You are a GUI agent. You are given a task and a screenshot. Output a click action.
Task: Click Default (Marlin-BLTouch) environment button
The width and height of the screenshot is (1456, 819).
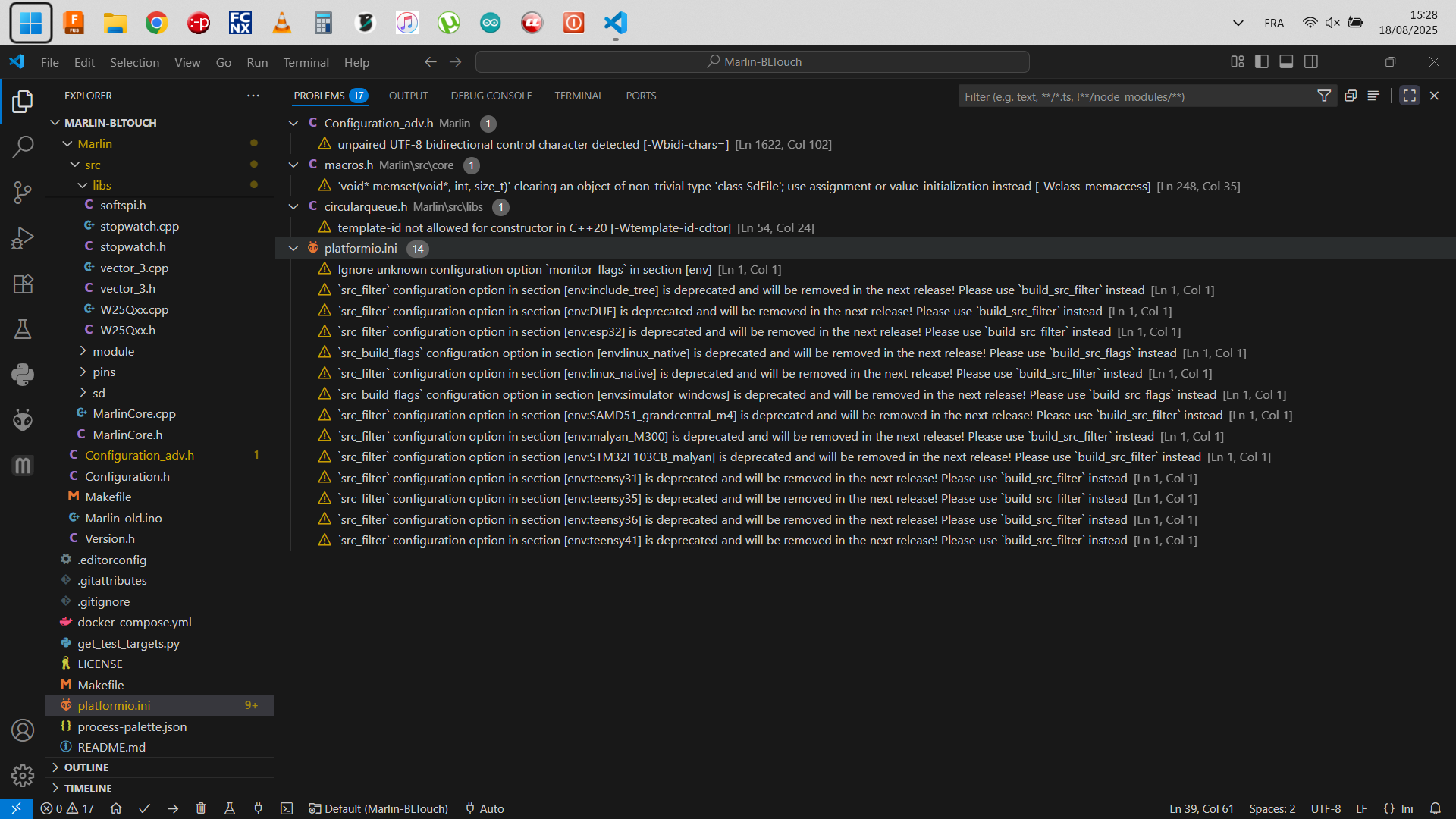coord(378,808)
